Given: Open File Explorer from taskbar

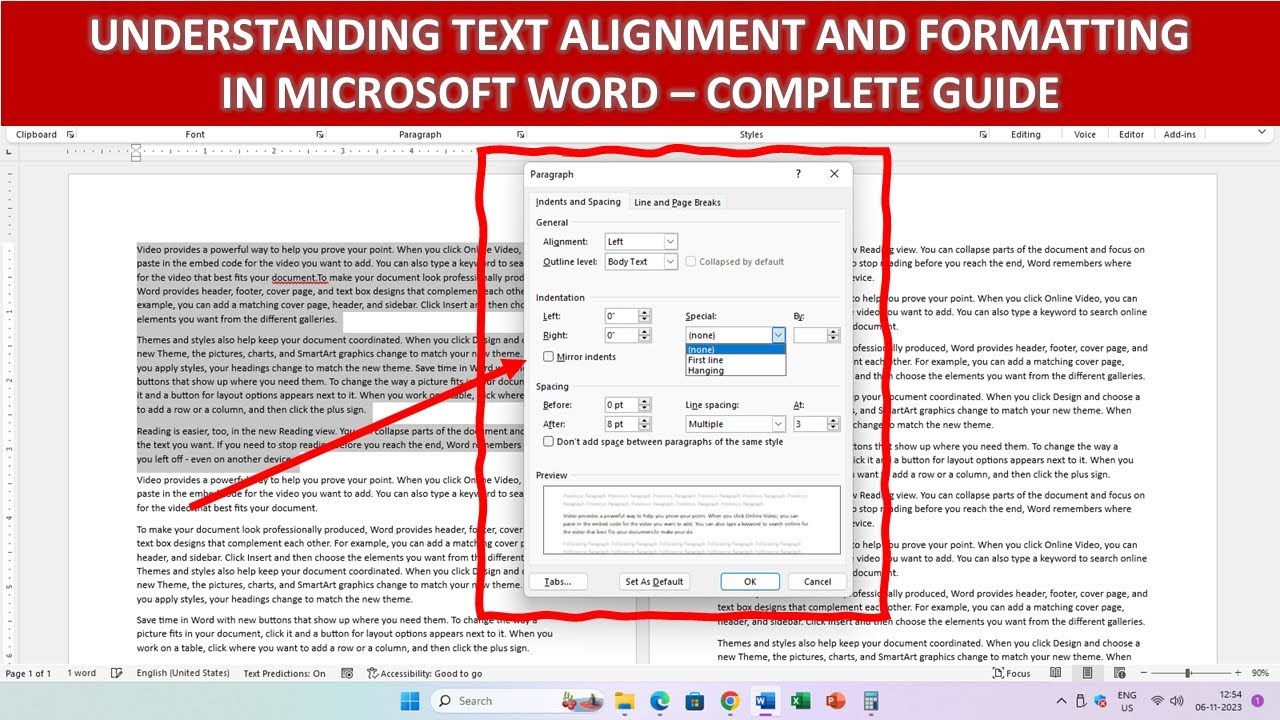Looking at the screenshot, I should click(x=624, y=701).
